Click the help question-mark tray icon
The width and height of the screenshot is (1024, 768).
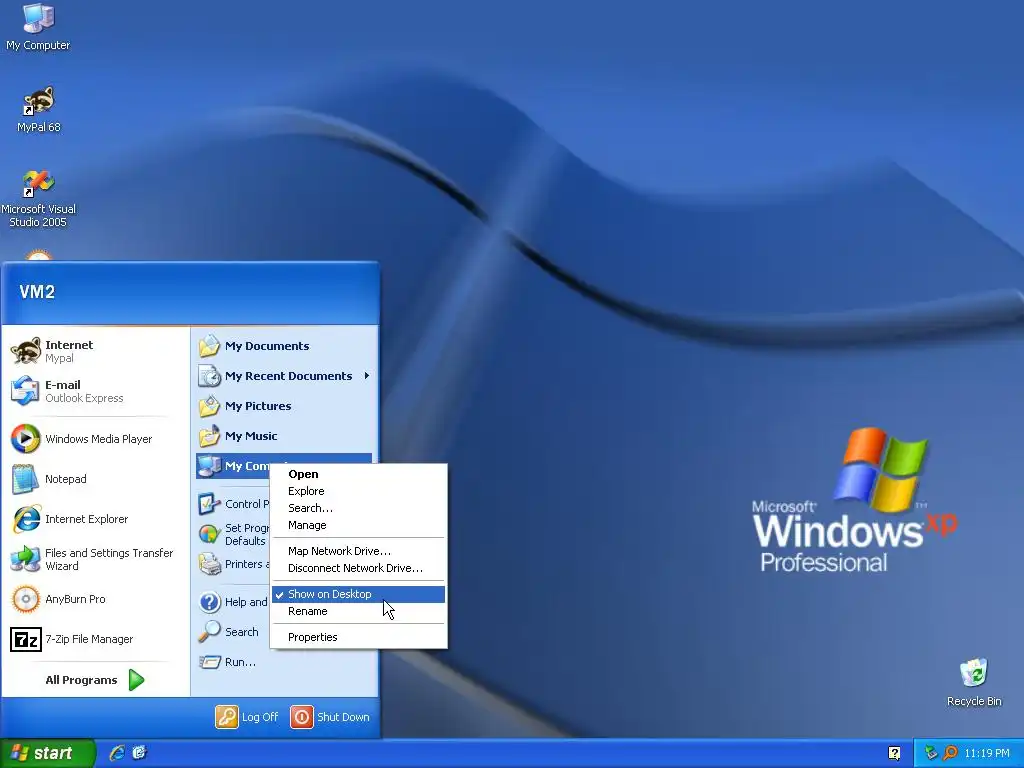pyautogui.click(x=895, y=753)
